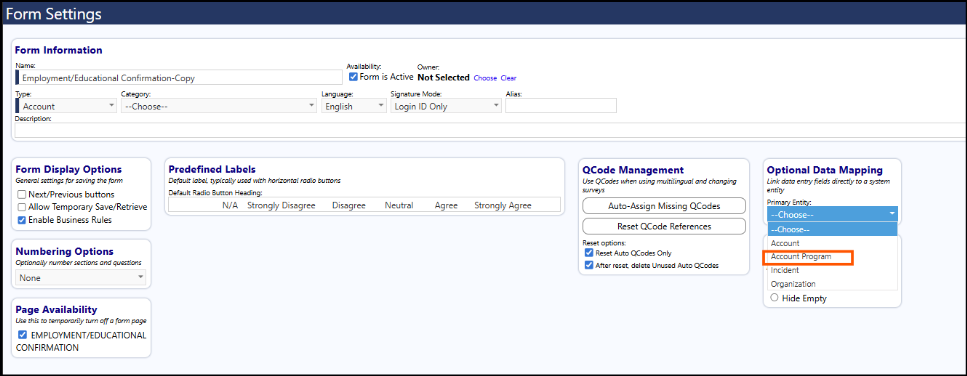Click the Neutral label cell
The height and width of the screenshot is (376, 967).
click(399, 205)
